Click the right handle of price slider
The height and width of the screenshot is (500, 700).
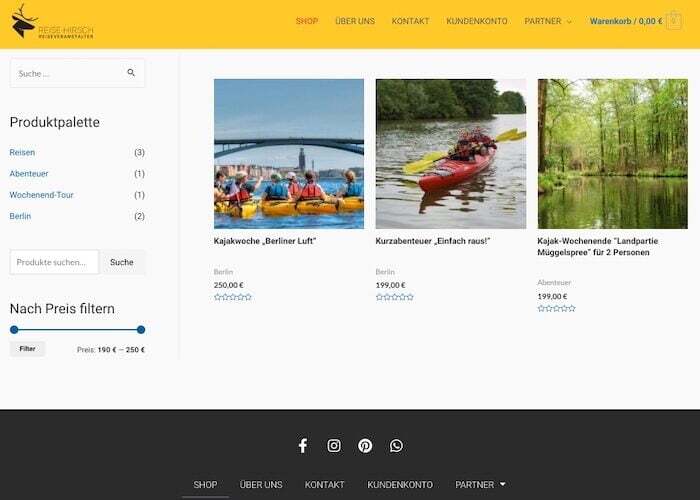[141, 329]
